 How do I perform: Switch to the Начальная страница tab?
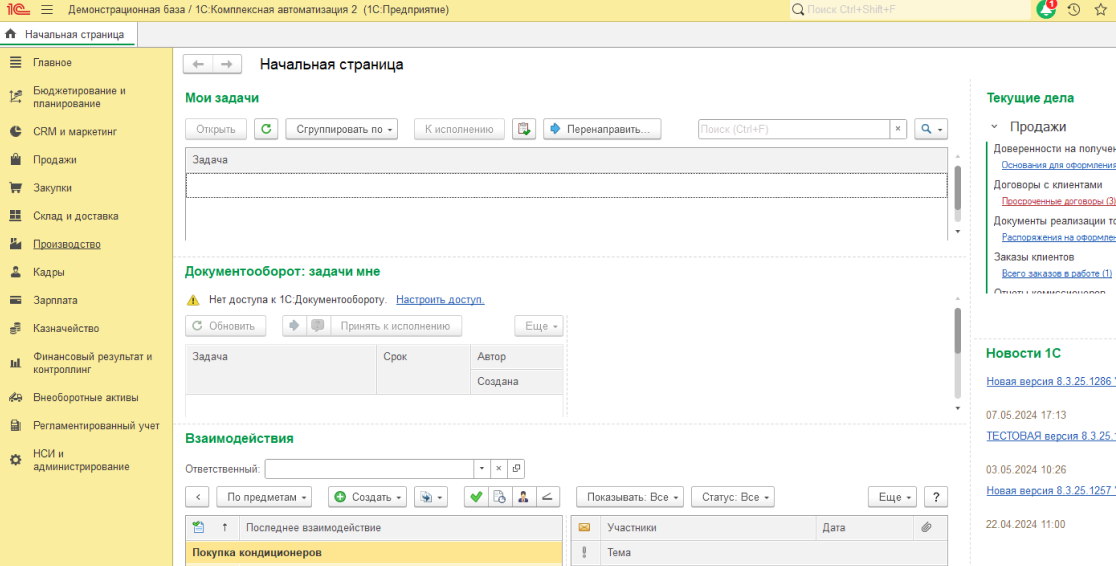tap(68, 34)
